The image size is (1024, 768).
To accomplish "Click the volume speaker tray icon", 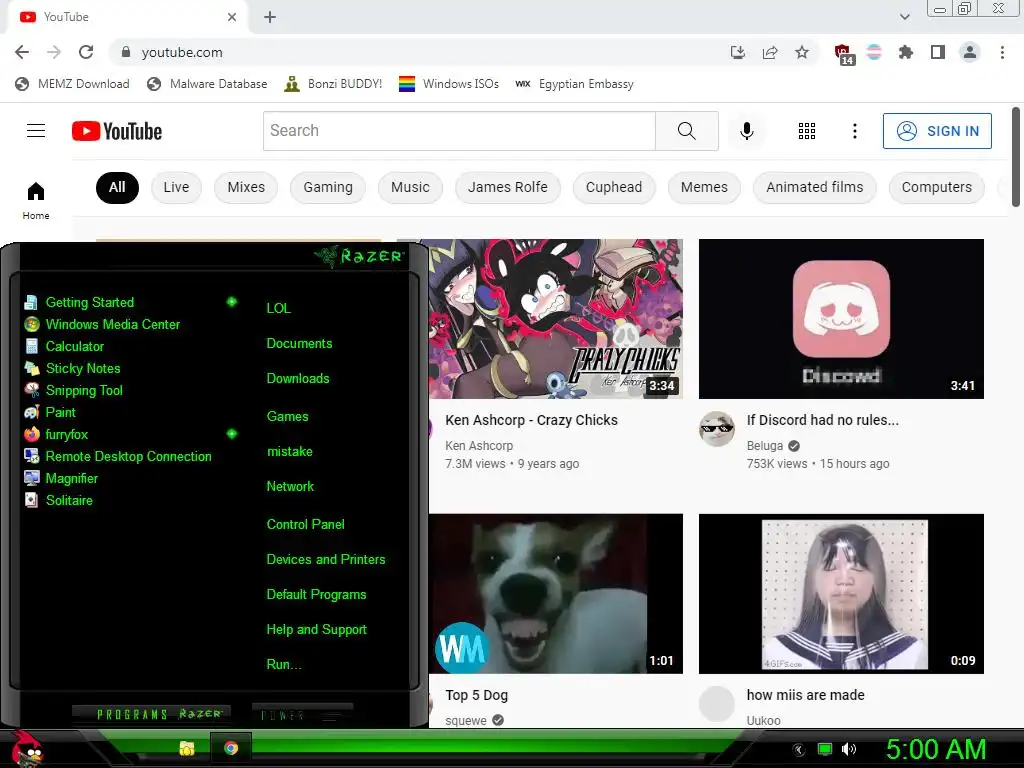I will [x=849, y=749].
